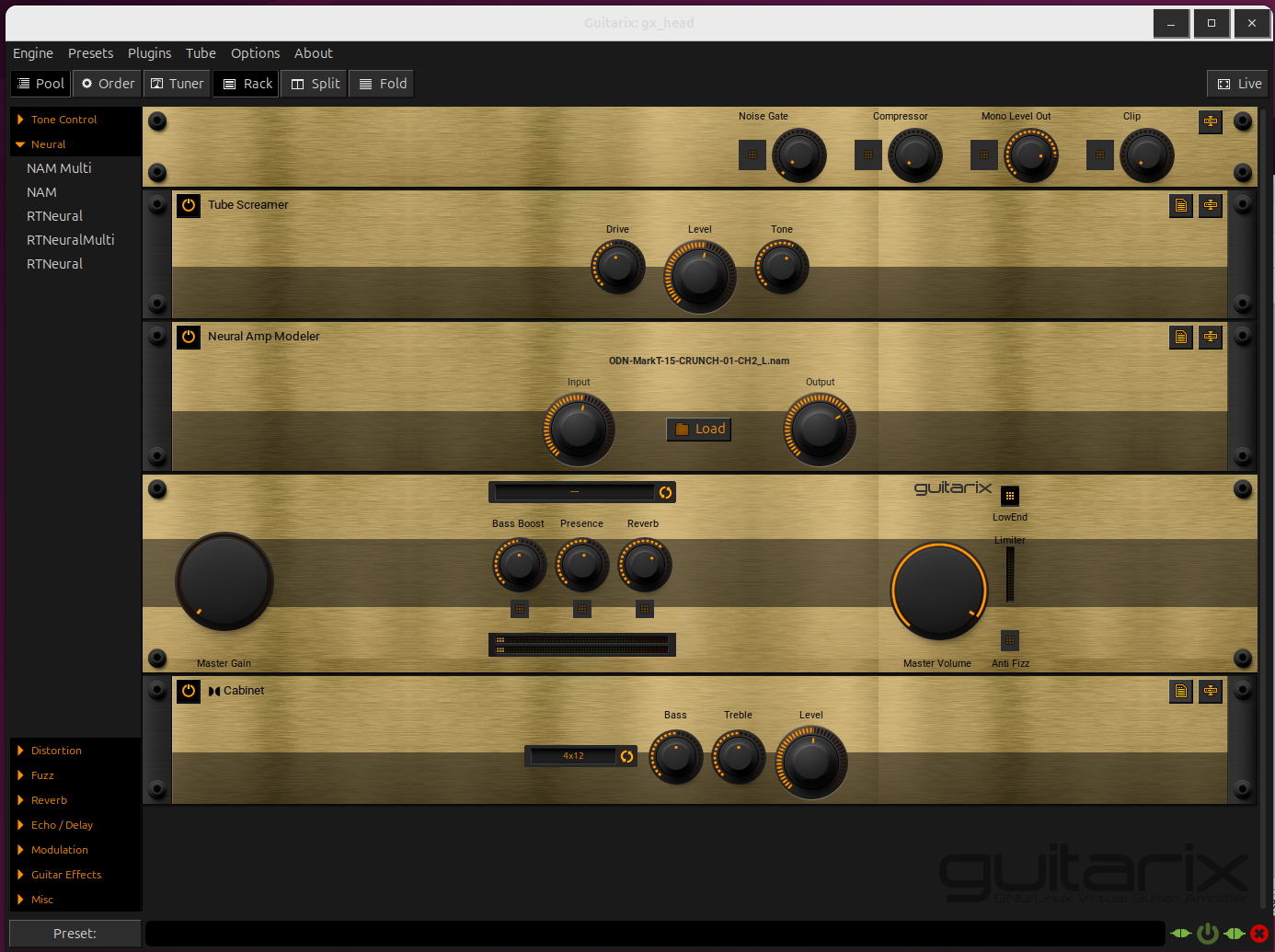Click the cycle icon beside 4x12 cabinet selector
Screen dimensions: 1275x952
[626, 756]
